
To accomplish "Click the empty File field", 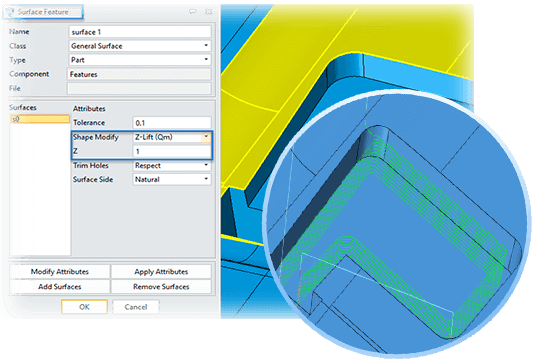I will click(x=139, y=88).
